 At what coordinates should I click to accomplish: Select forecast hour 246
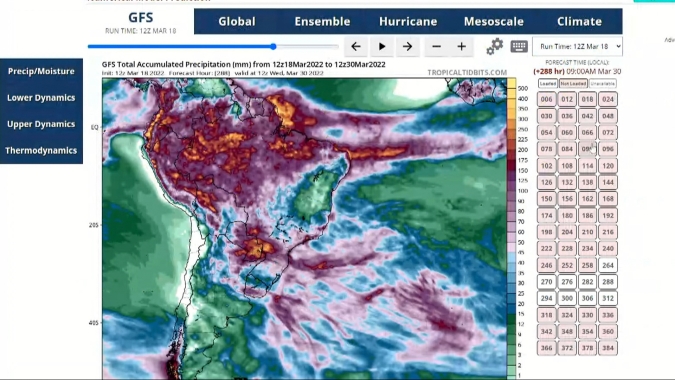click(x=546, y=266)
